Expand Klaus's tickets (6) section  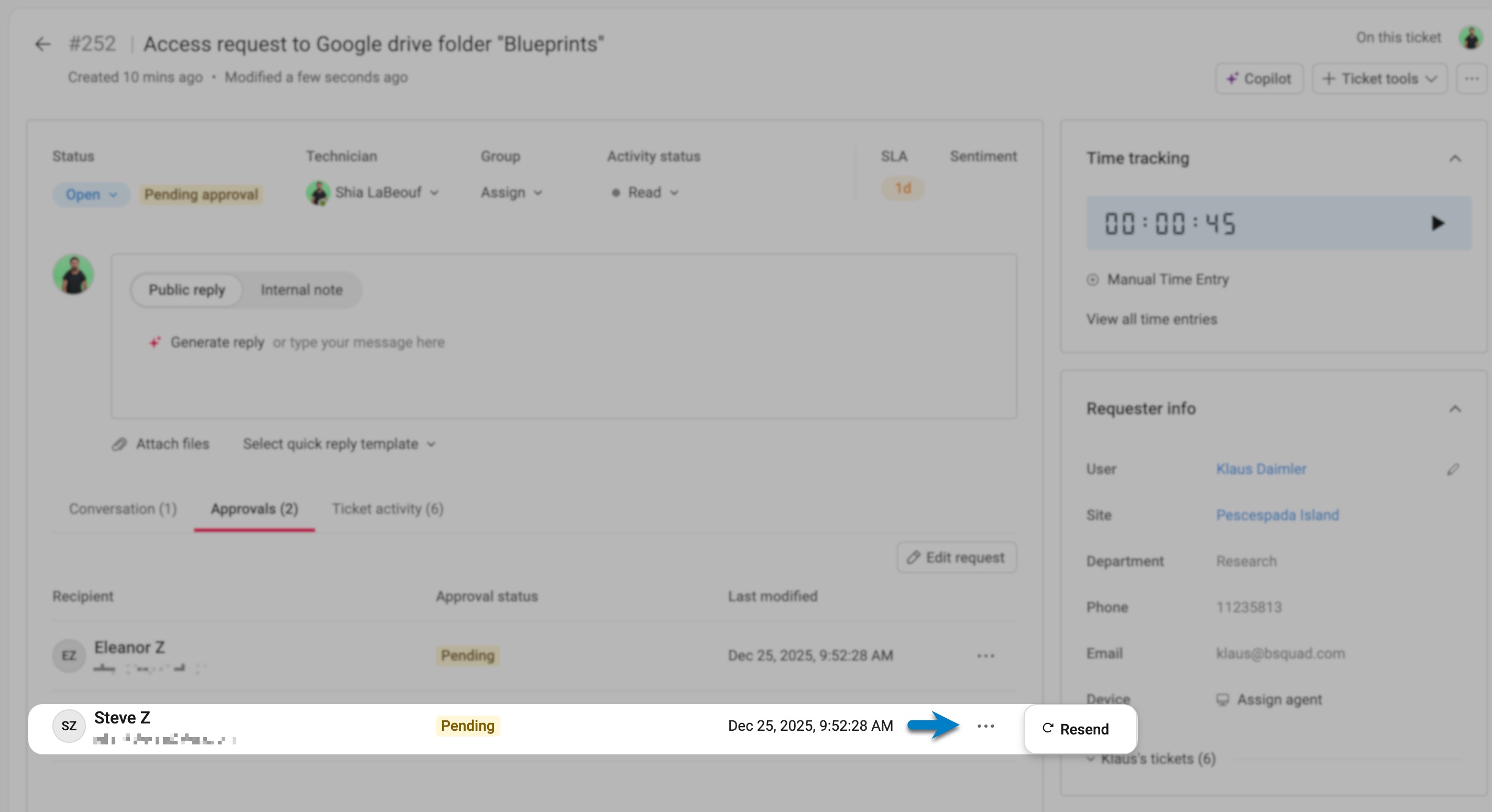(x=1151, y=759)
